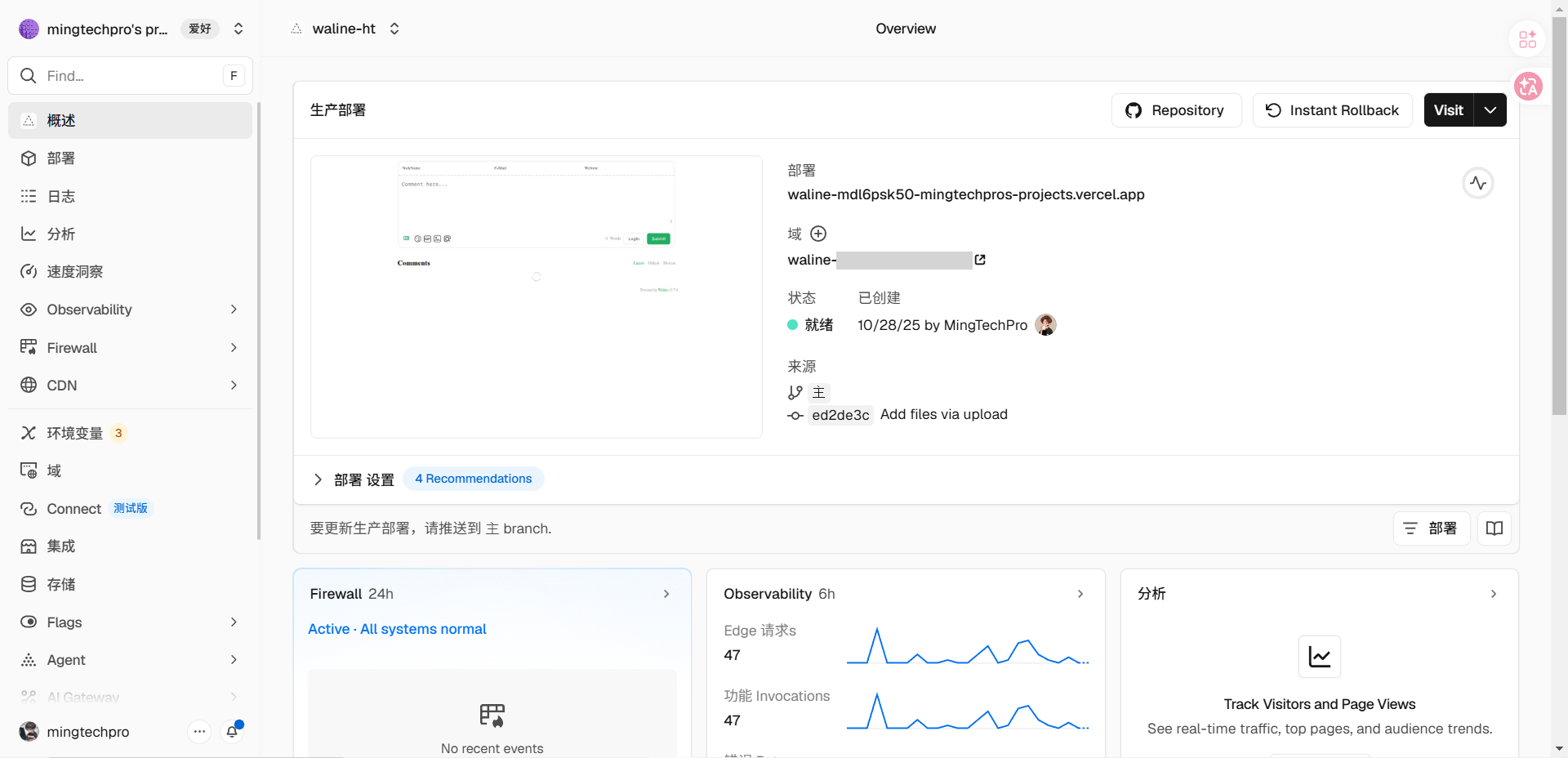Open the deployment preview thumbnail
The width and height of the screenshot is (1568, 758).
pyautogui.click(x=537, y=297)
